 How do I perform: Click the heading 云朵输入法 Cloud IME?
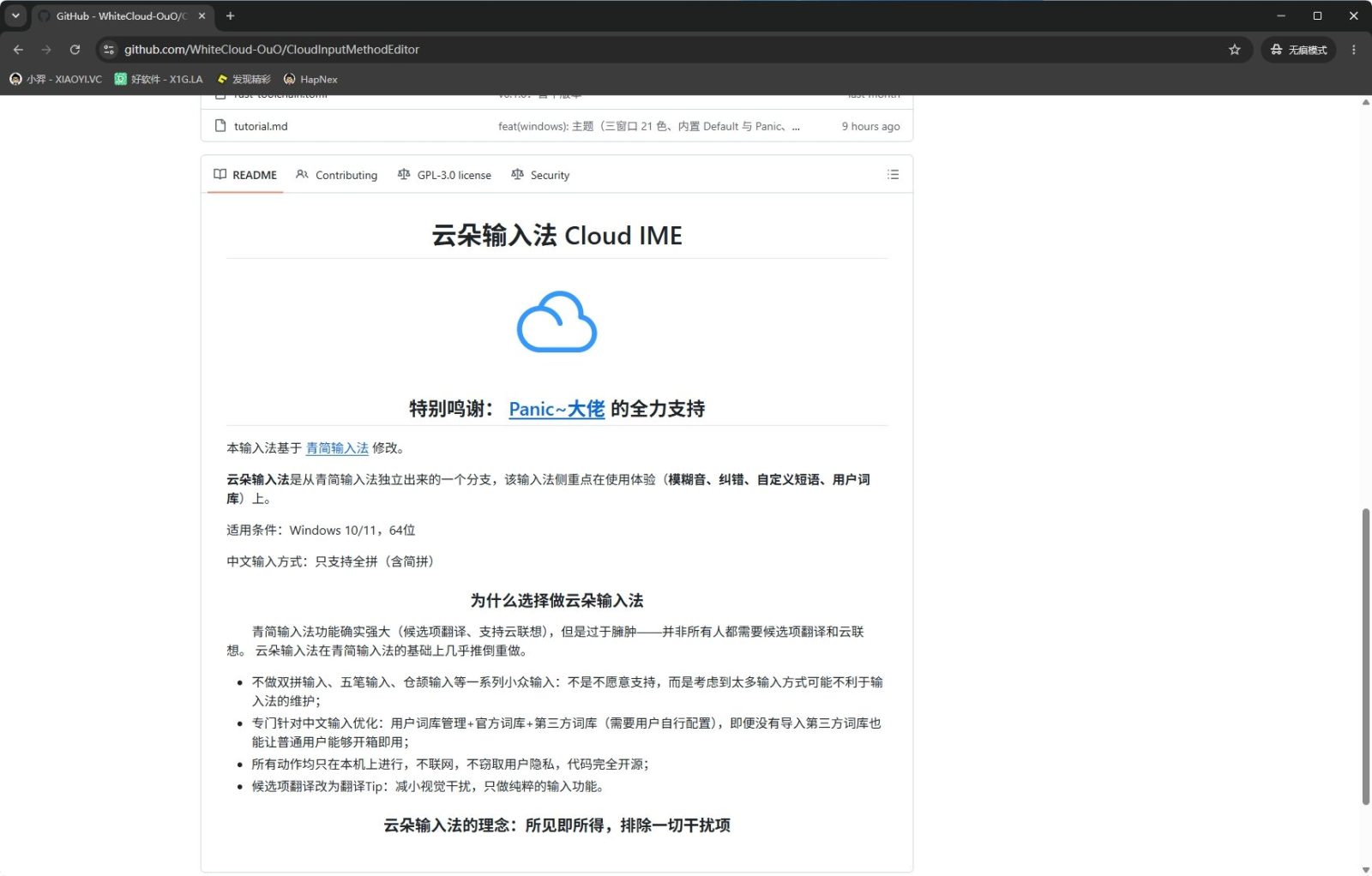coord(557,236)
